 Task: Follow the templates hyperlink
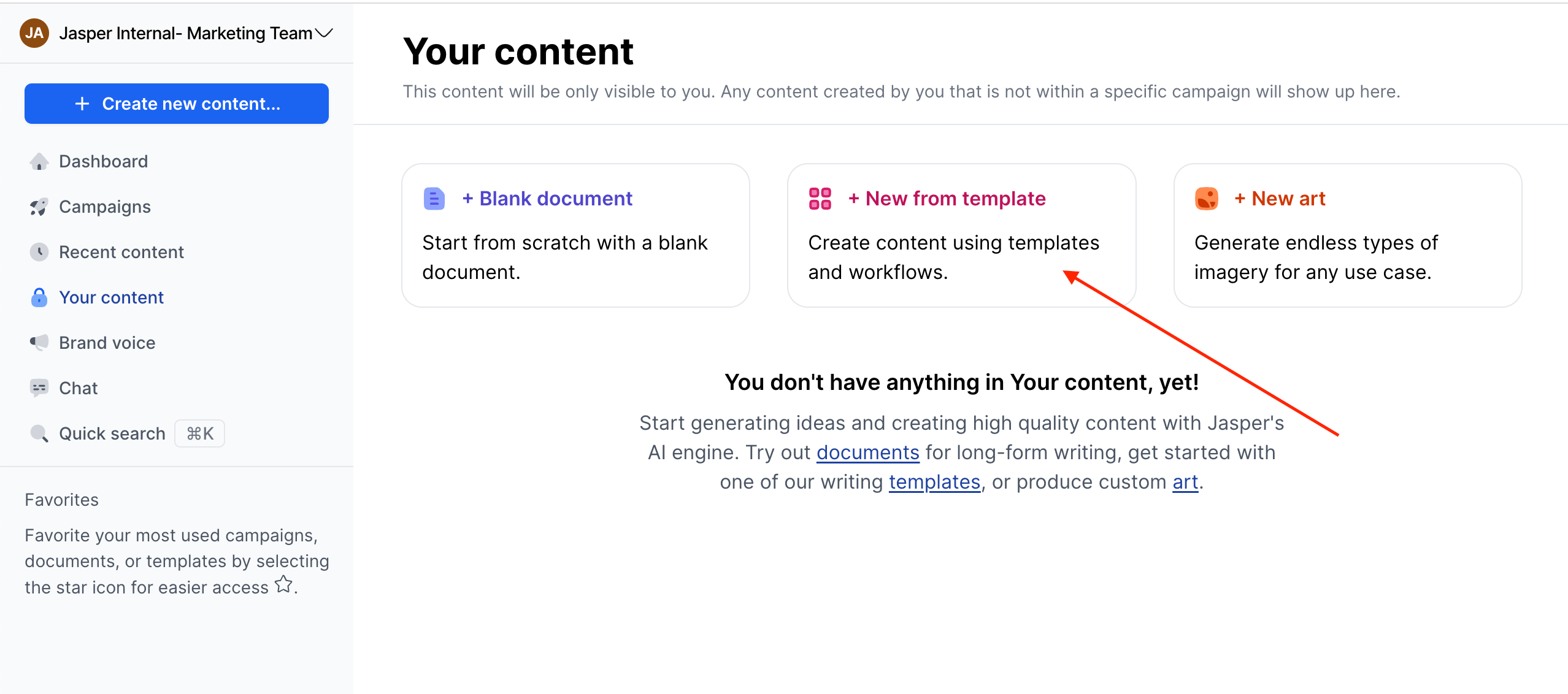click(934, 482)
